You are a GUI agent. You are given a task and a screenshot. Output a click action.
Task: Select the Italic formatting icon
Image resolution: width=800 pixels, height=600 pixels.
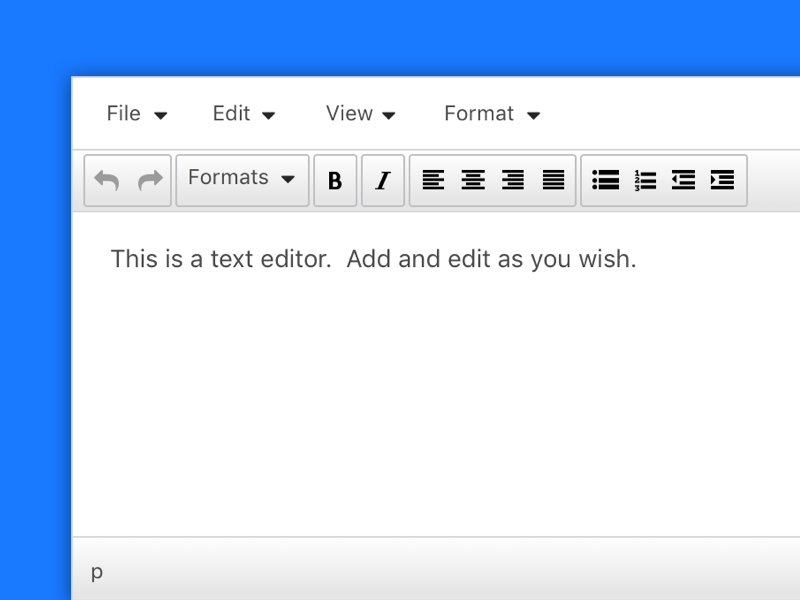tap(383, 180)
